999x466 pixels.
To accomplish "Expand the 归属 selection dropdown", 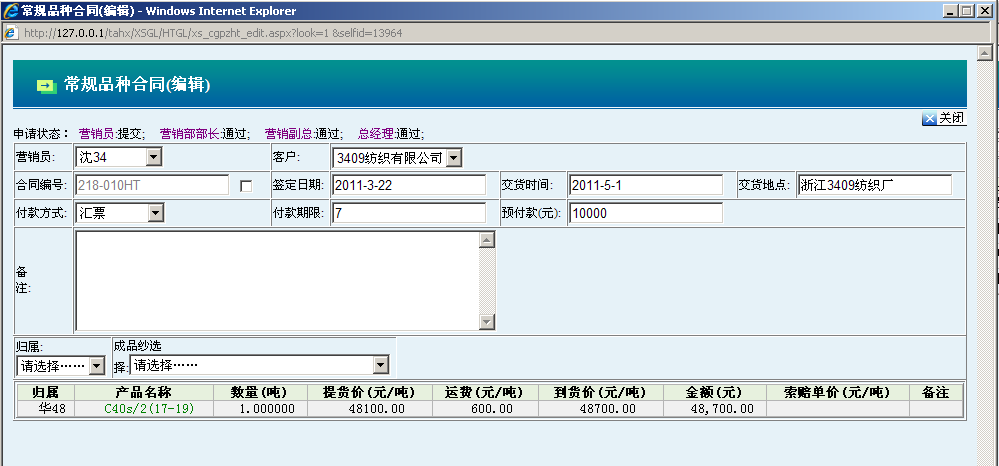I will tap(96, 366).
